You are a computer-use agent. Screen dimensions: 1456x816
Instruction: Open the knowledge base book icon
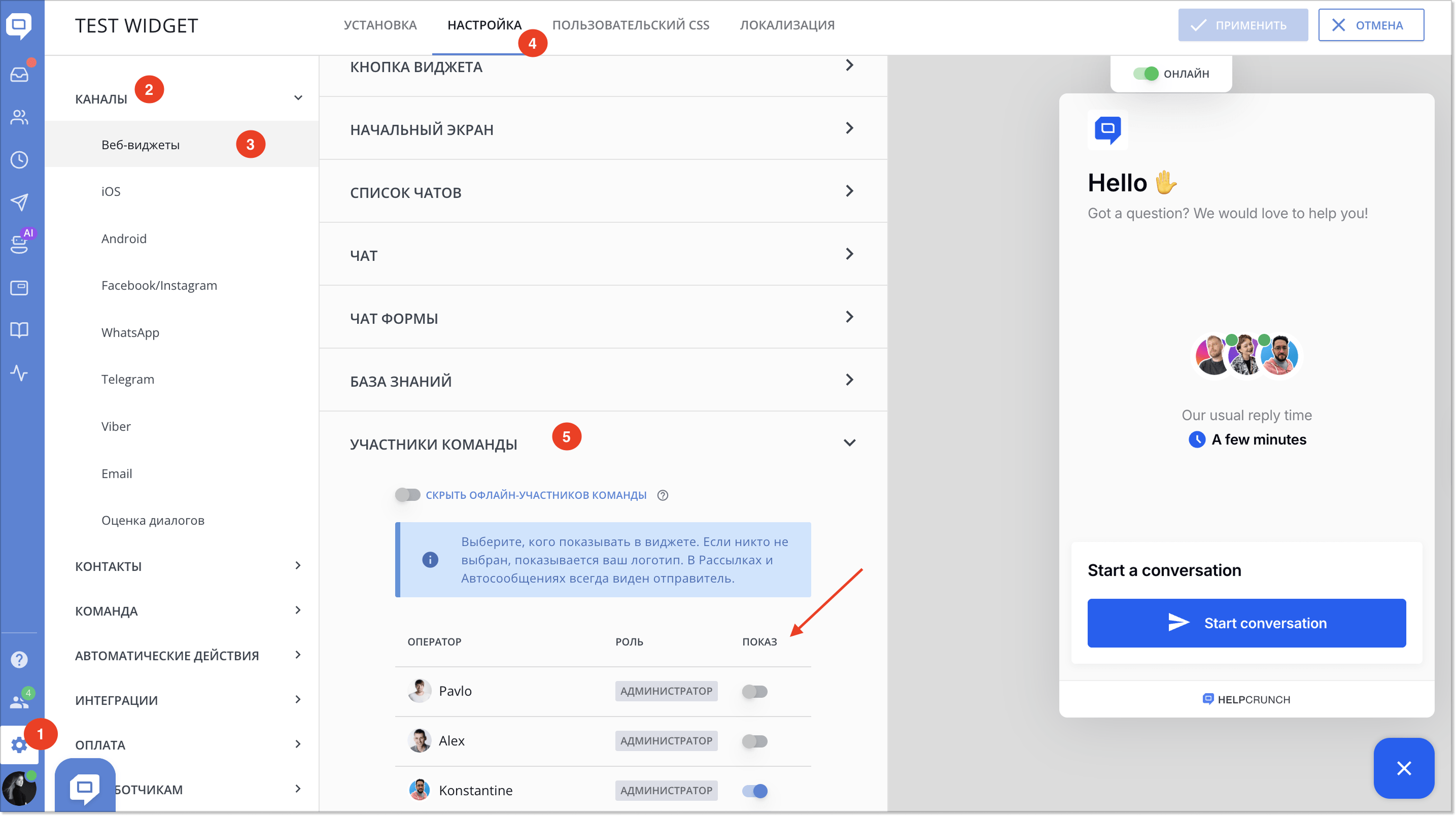pos(19,330)
